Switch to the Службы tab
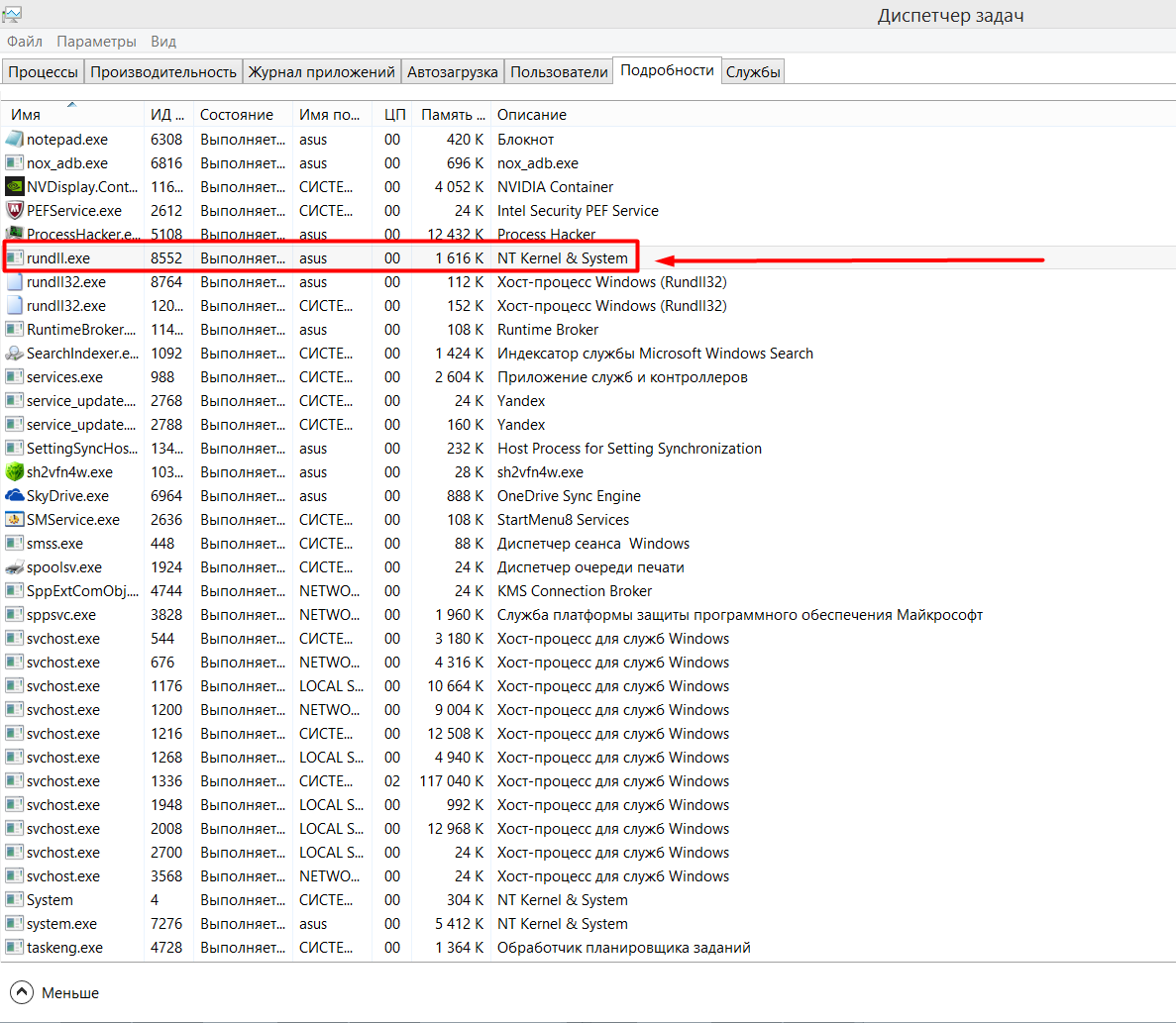 pyautogui.click(x=753, y=72)
